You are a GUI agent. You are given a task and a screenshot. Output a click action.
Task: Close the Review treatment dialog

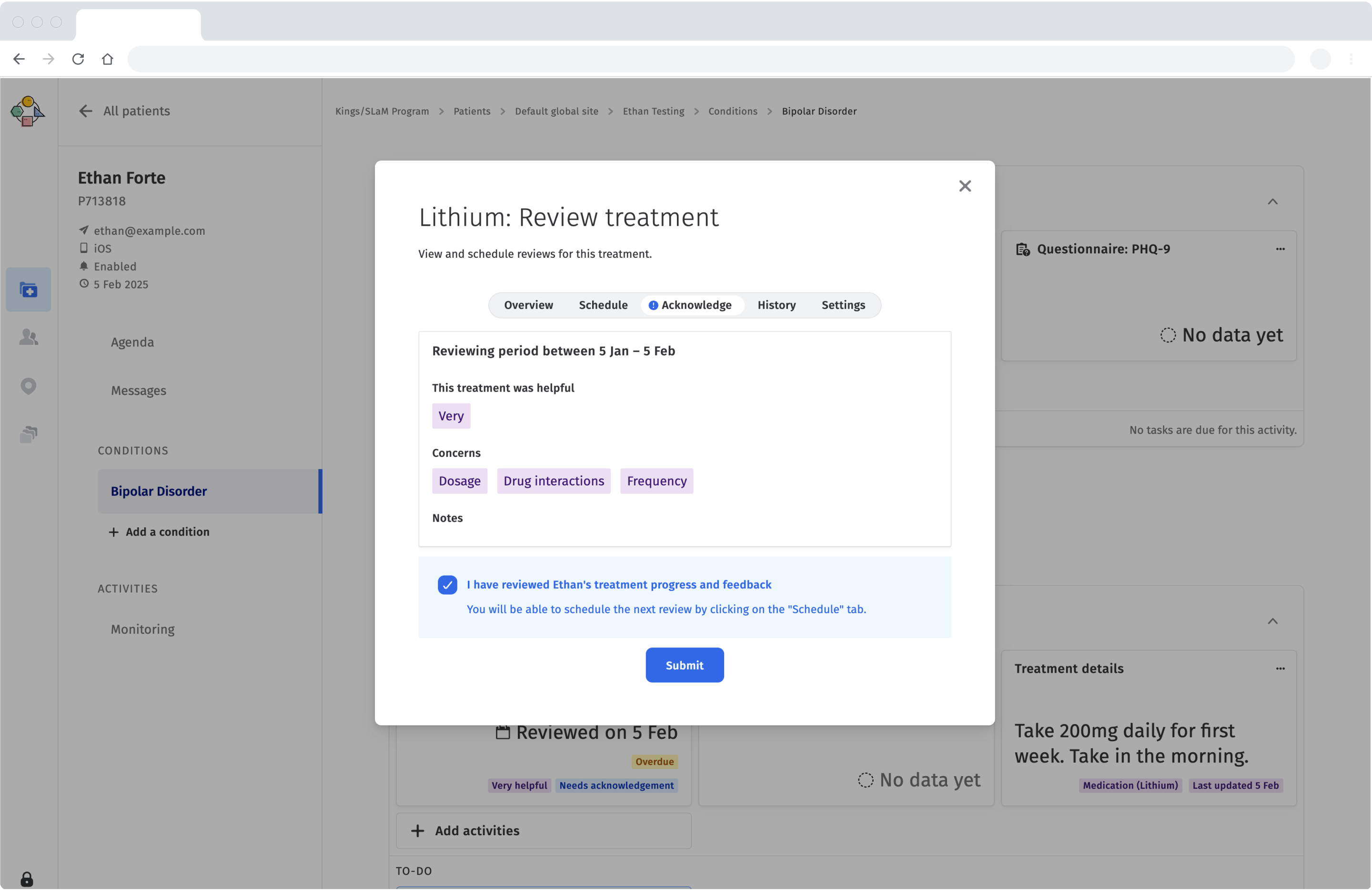click(964, 186)
